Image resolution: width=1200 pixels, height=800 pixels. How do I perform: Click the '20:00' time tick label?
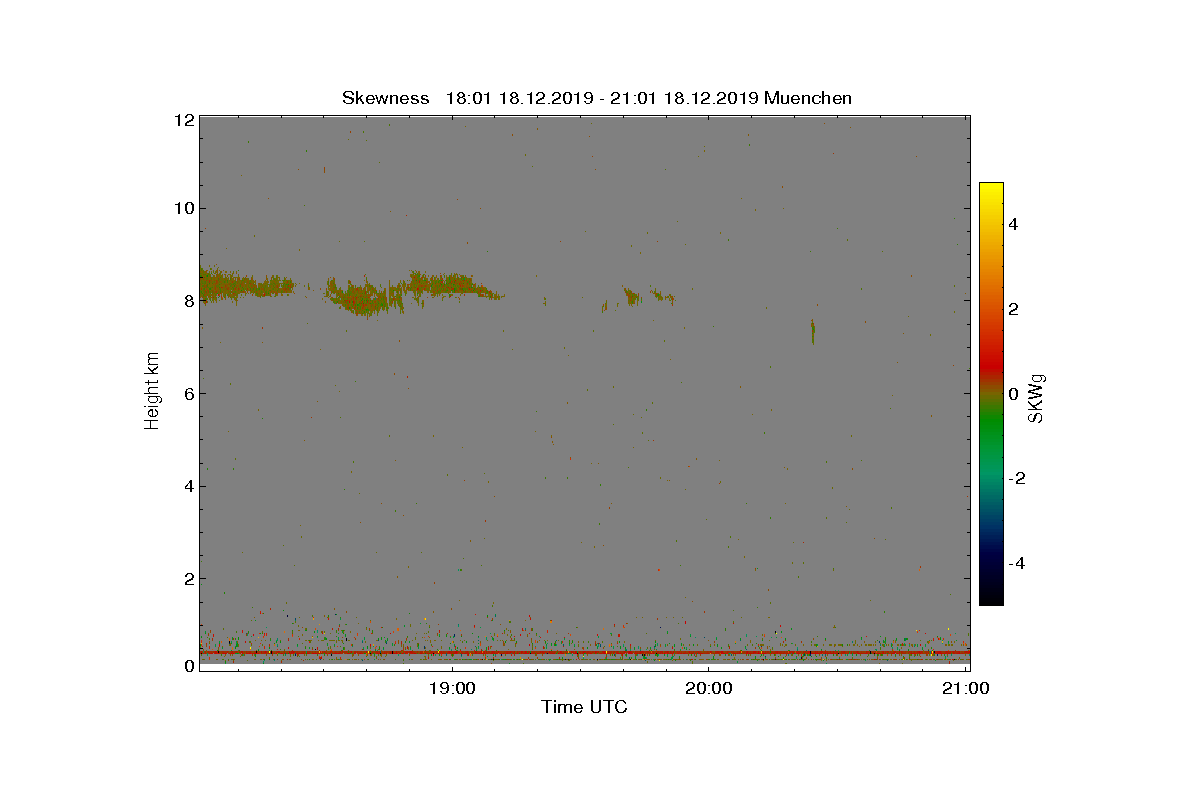pyautogui.click(x=708, y=687)
